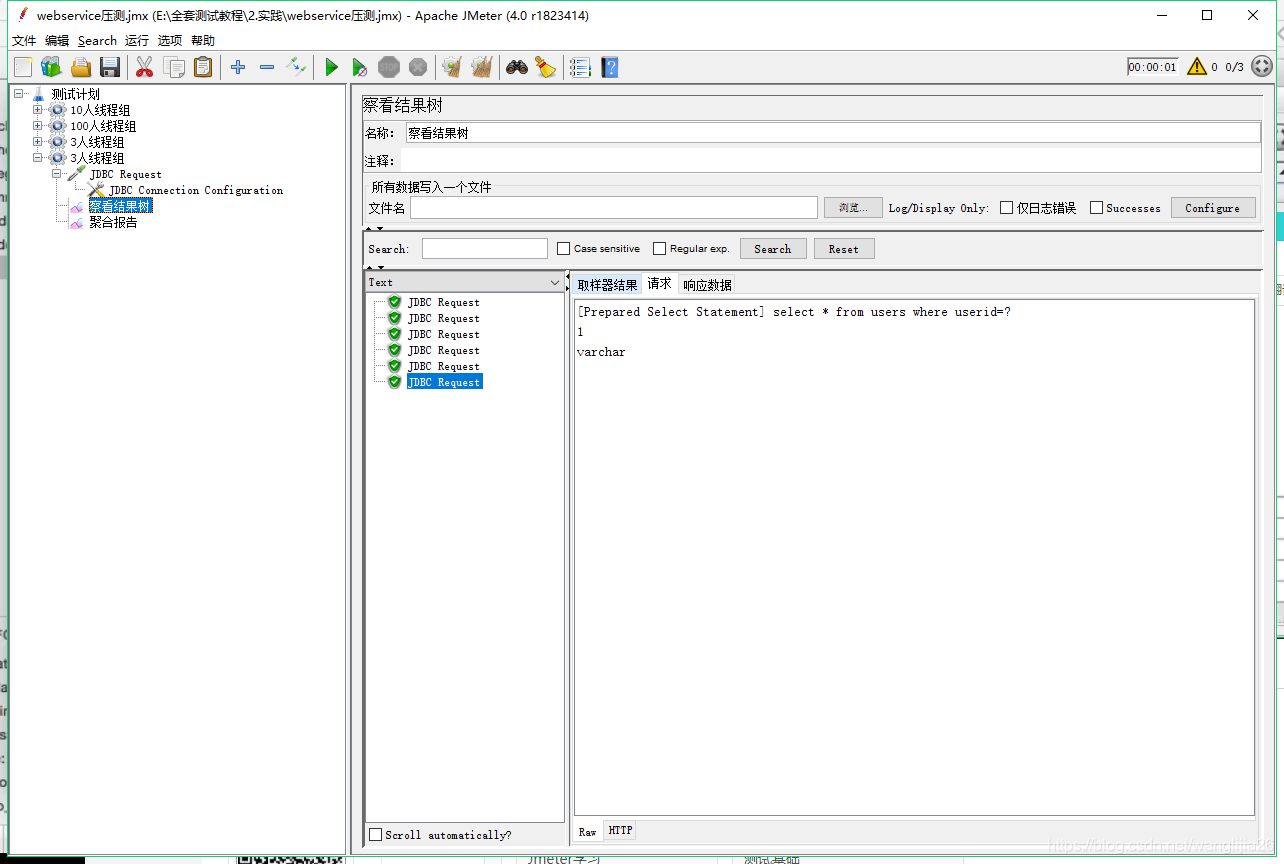
Task: Click the blue plus Expand All icon
Action: 237,67
